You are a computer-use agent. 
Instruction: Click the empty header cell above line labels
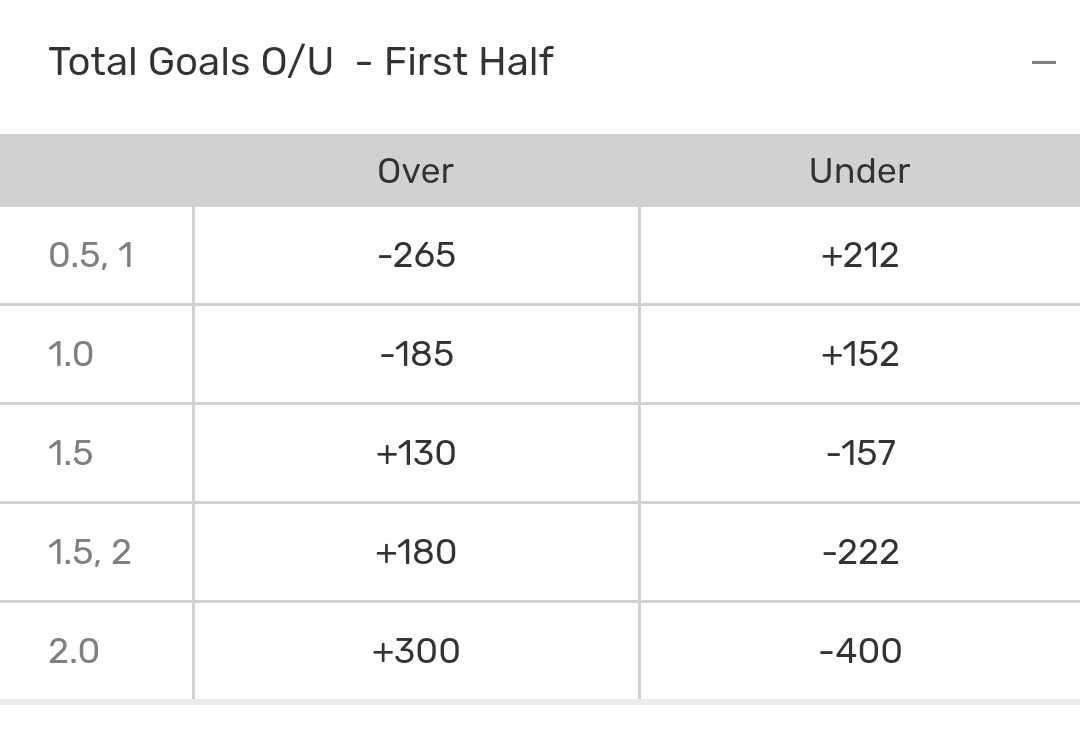pos(96,171)
